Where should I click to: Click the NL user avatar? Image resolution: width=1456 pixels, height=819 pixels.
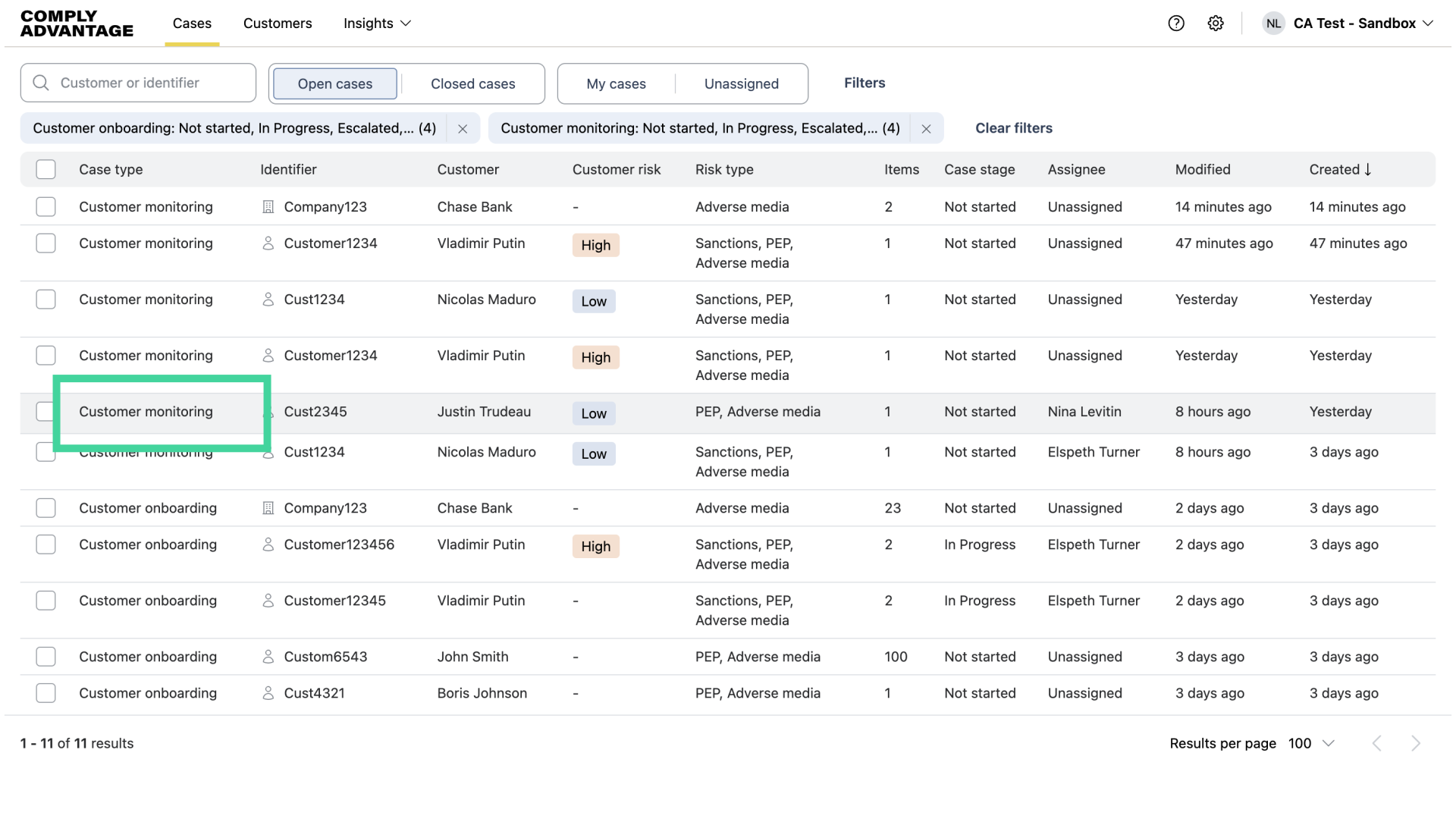1273,24
